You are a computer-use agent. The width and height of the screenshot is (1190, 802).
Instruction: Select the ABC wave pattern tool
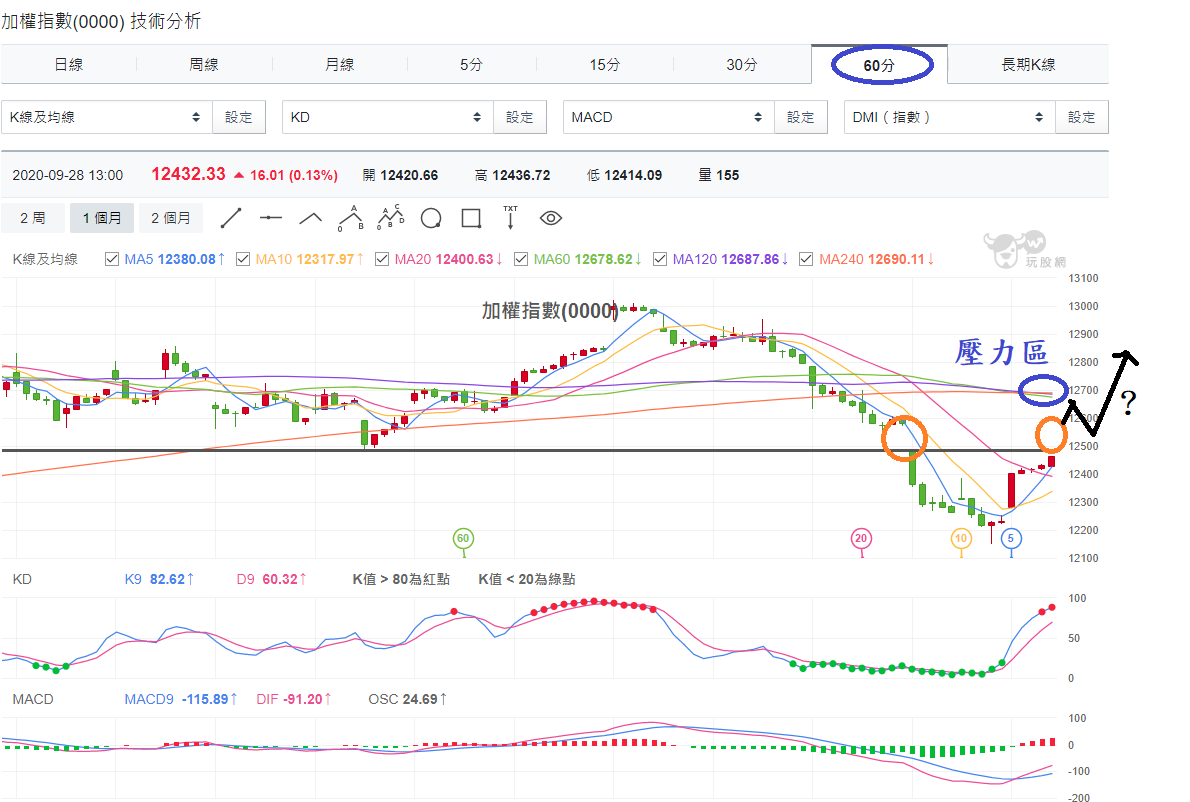coord(351,219)
